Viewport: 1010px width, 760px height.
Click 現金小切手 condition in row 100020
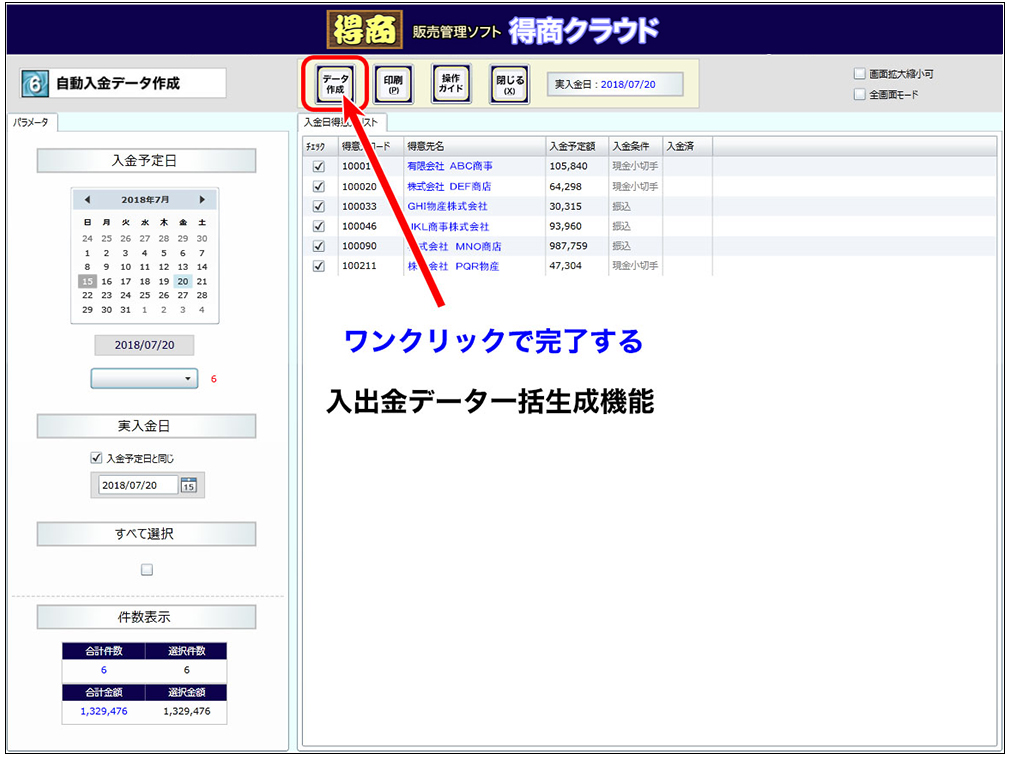coord(634,186)
